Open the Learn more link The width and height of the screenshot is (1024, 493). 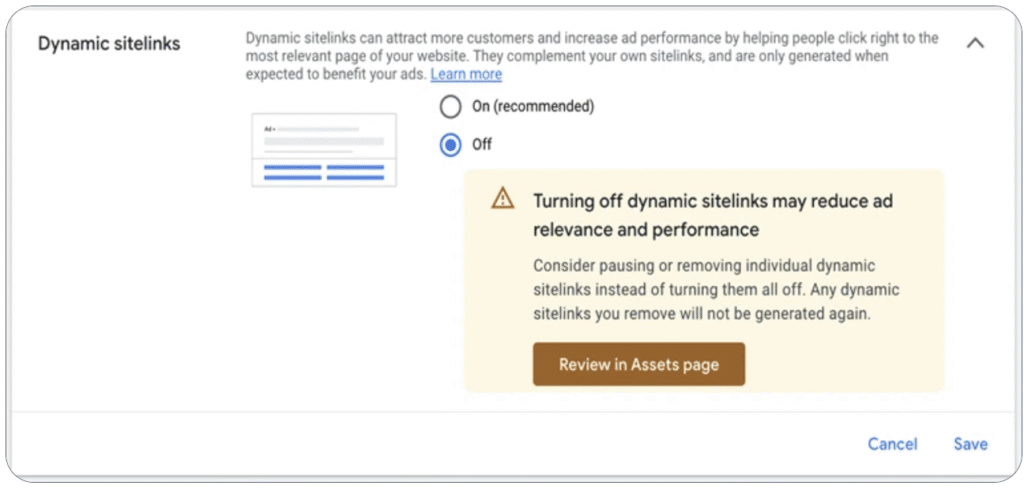[466, 74]
